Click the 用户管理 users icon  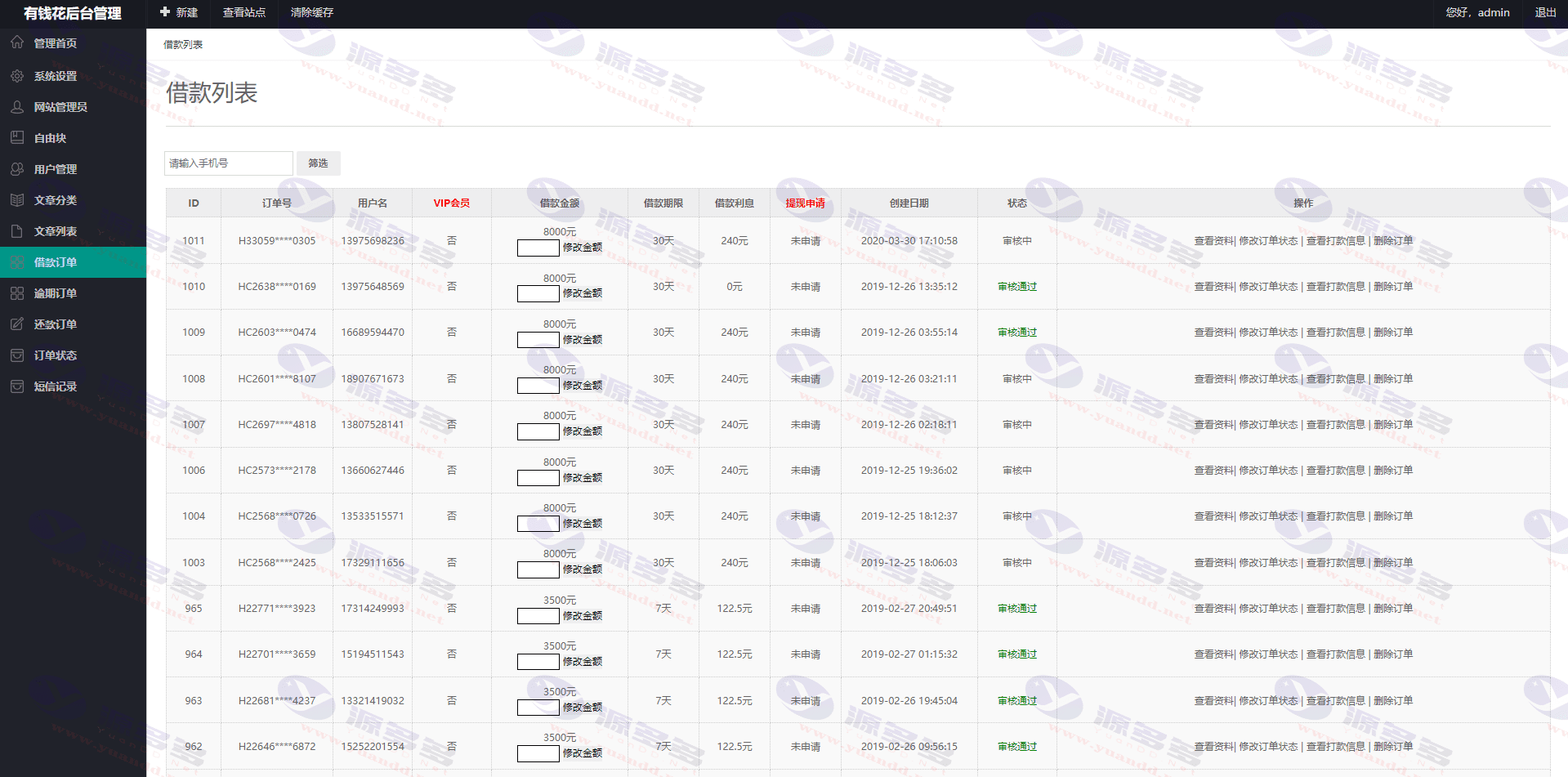tap(17, 169)
